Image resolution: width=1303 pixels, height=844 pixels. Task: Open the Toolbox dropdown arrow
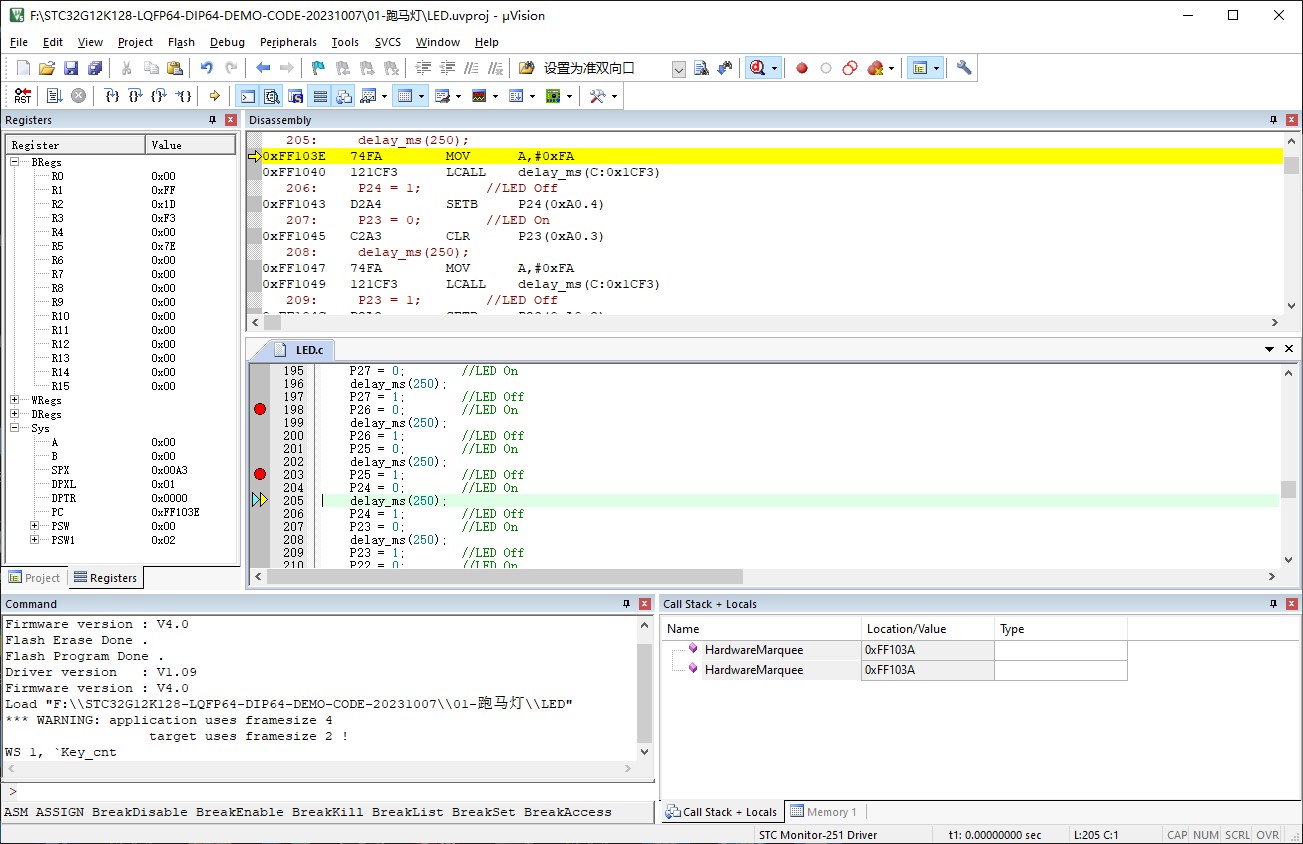(x=614, y=96)
